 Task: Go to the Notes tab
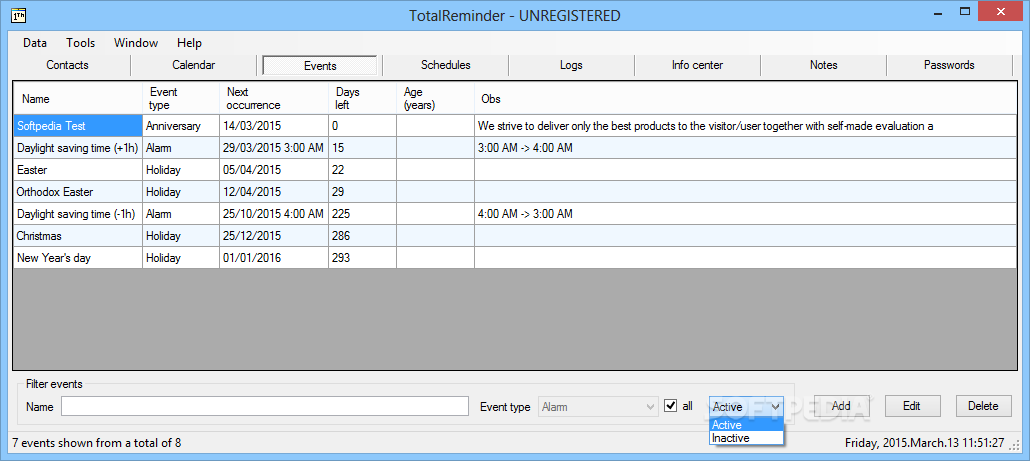click(x=824, y=65)
